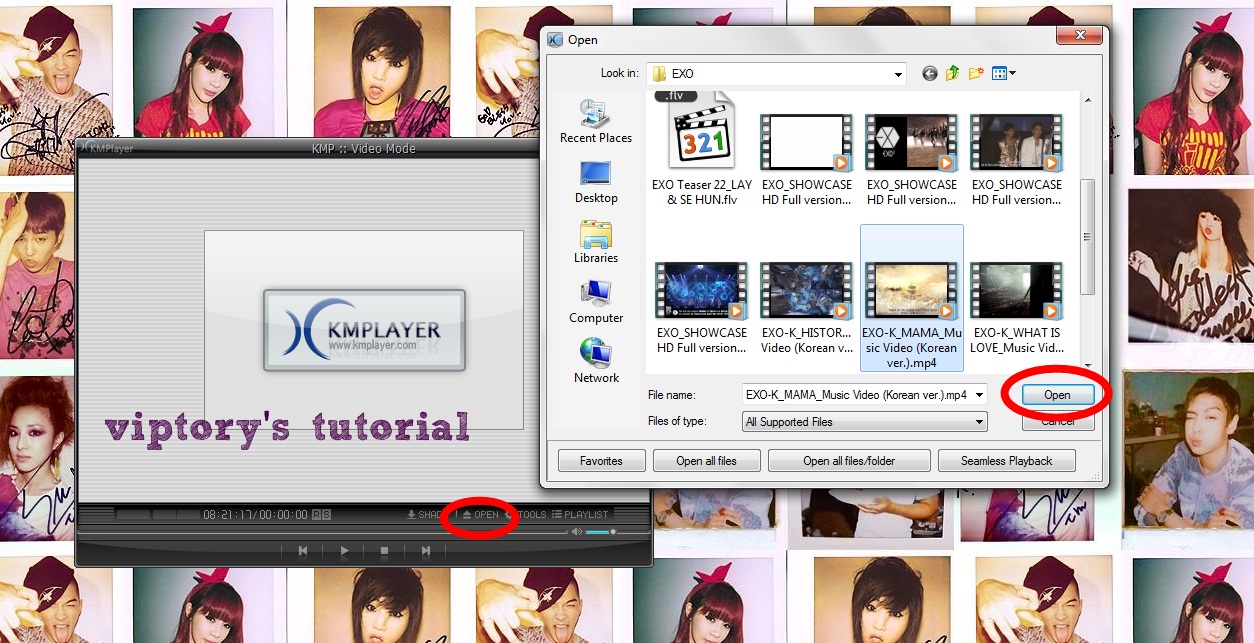Open Computer in places sidebar

click(596, 302)
